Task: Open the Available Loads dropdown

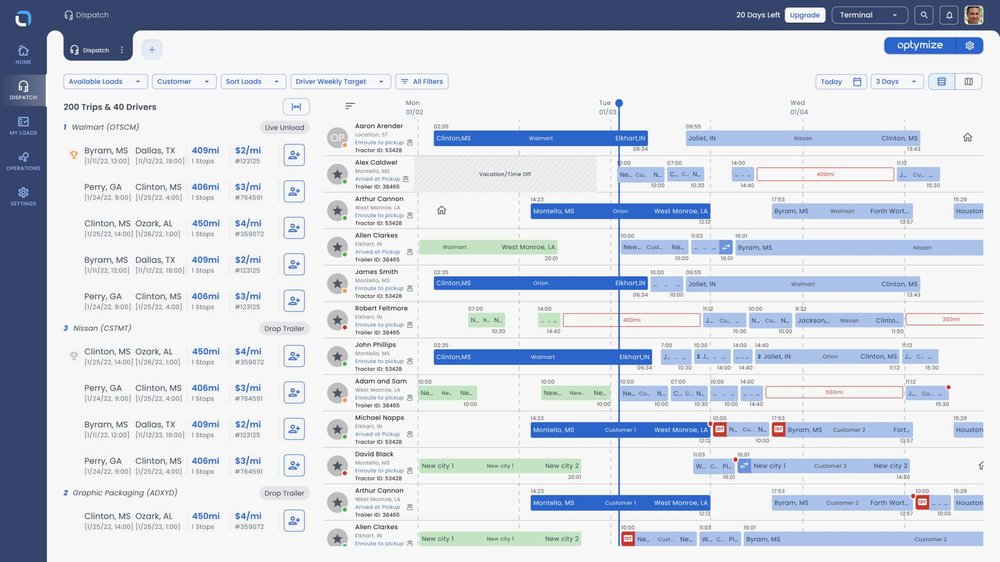Action: [105, 82]
